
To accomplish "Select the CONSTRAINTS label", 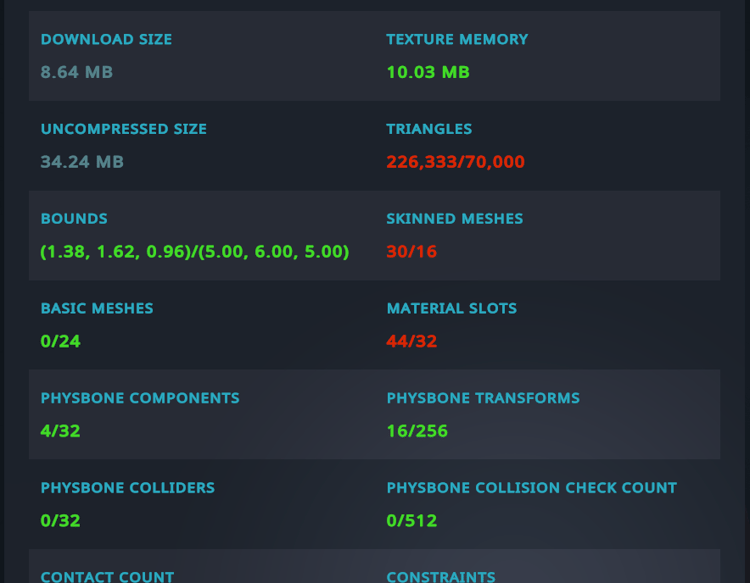I will (x=441, y=577).
